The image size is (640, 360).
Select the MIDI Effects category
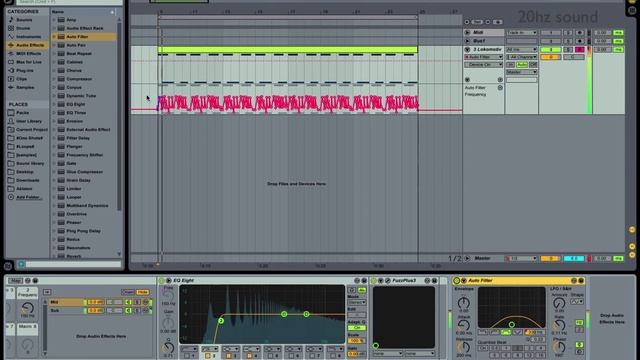(29, 53)
